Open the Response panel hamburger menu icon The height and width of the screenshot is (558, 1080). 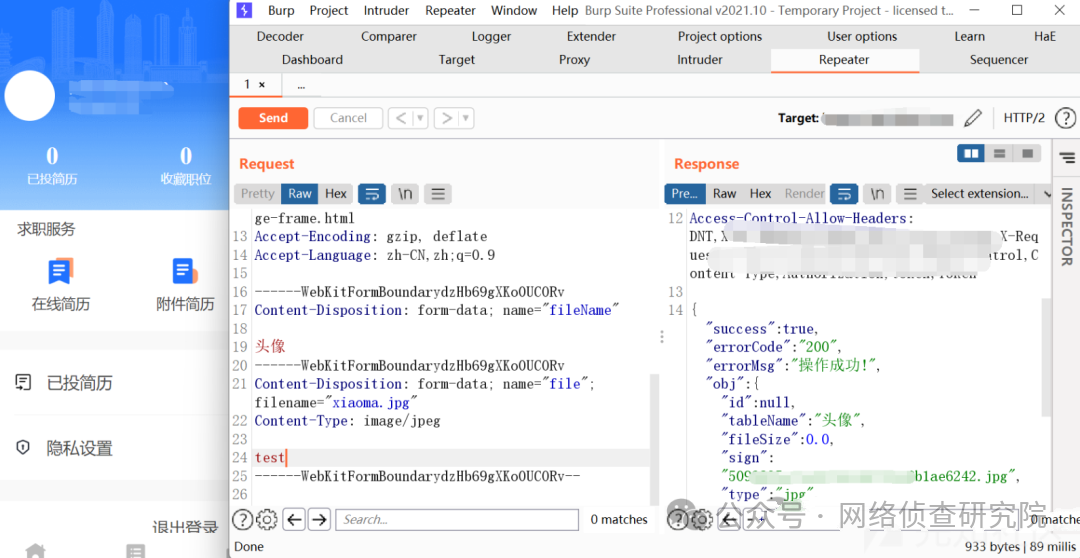tap(910, 194)
